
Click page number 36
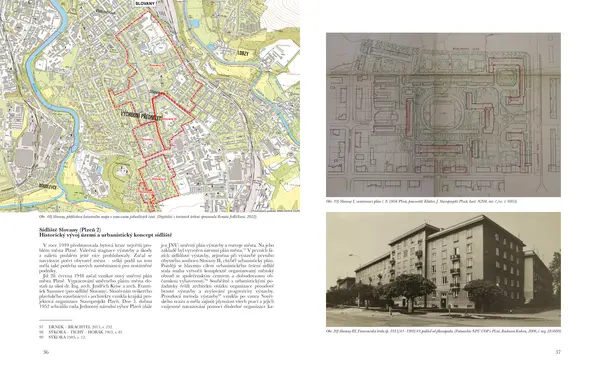(46, 352)
